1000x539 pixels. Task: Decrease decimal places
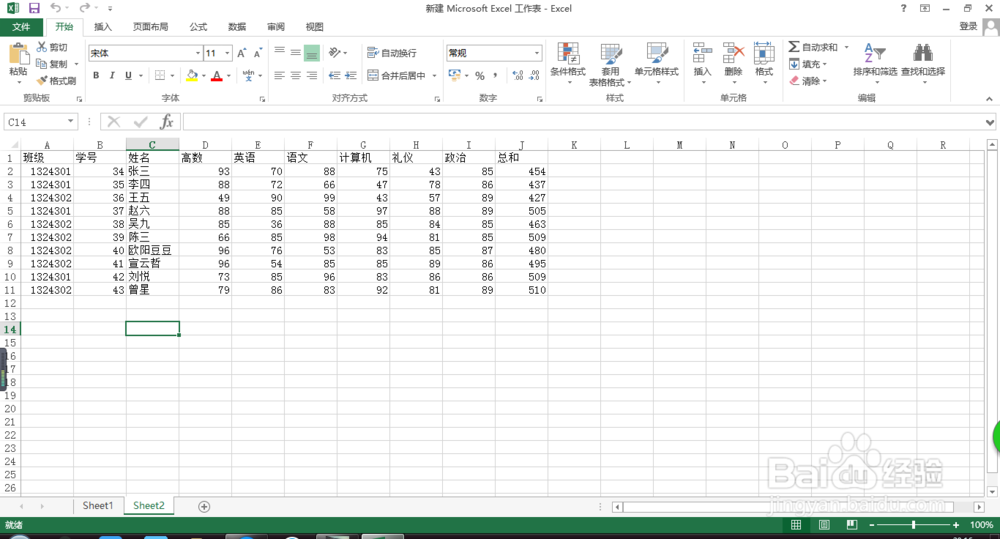(x=534, y=75)
